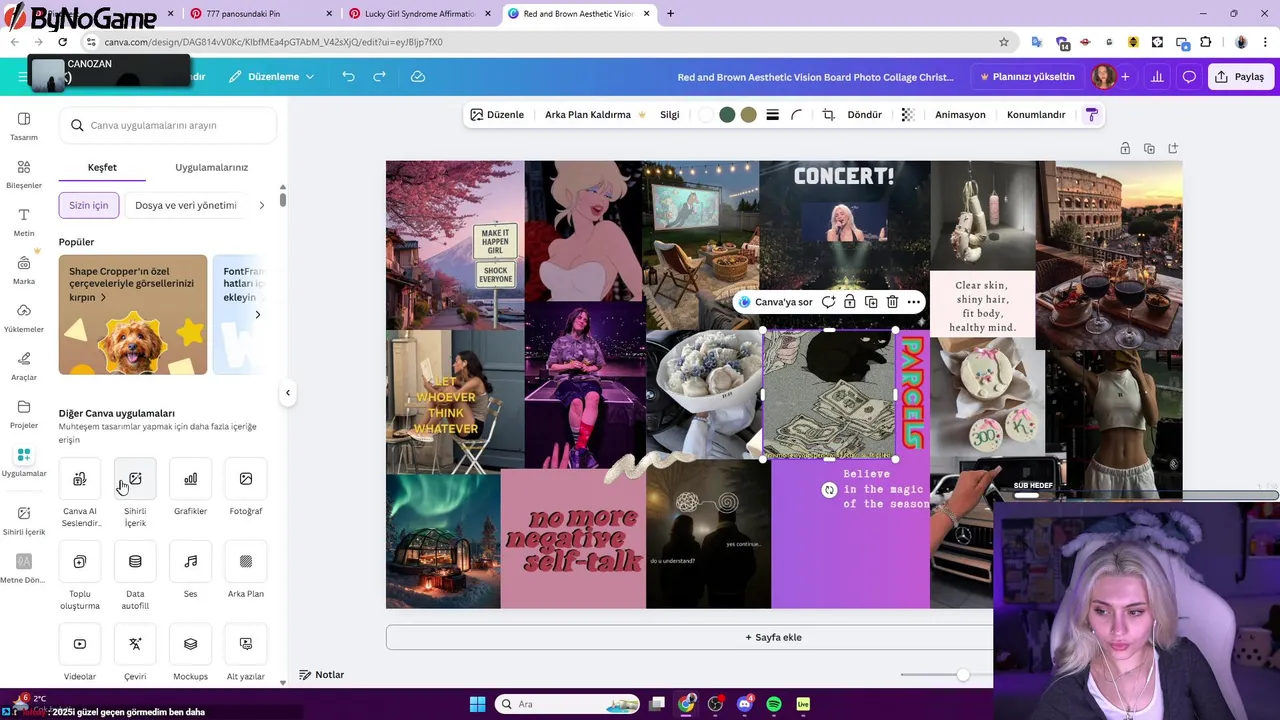Open the crop tool in toolbar
The image size is (1280, 720).
point(828,115)
